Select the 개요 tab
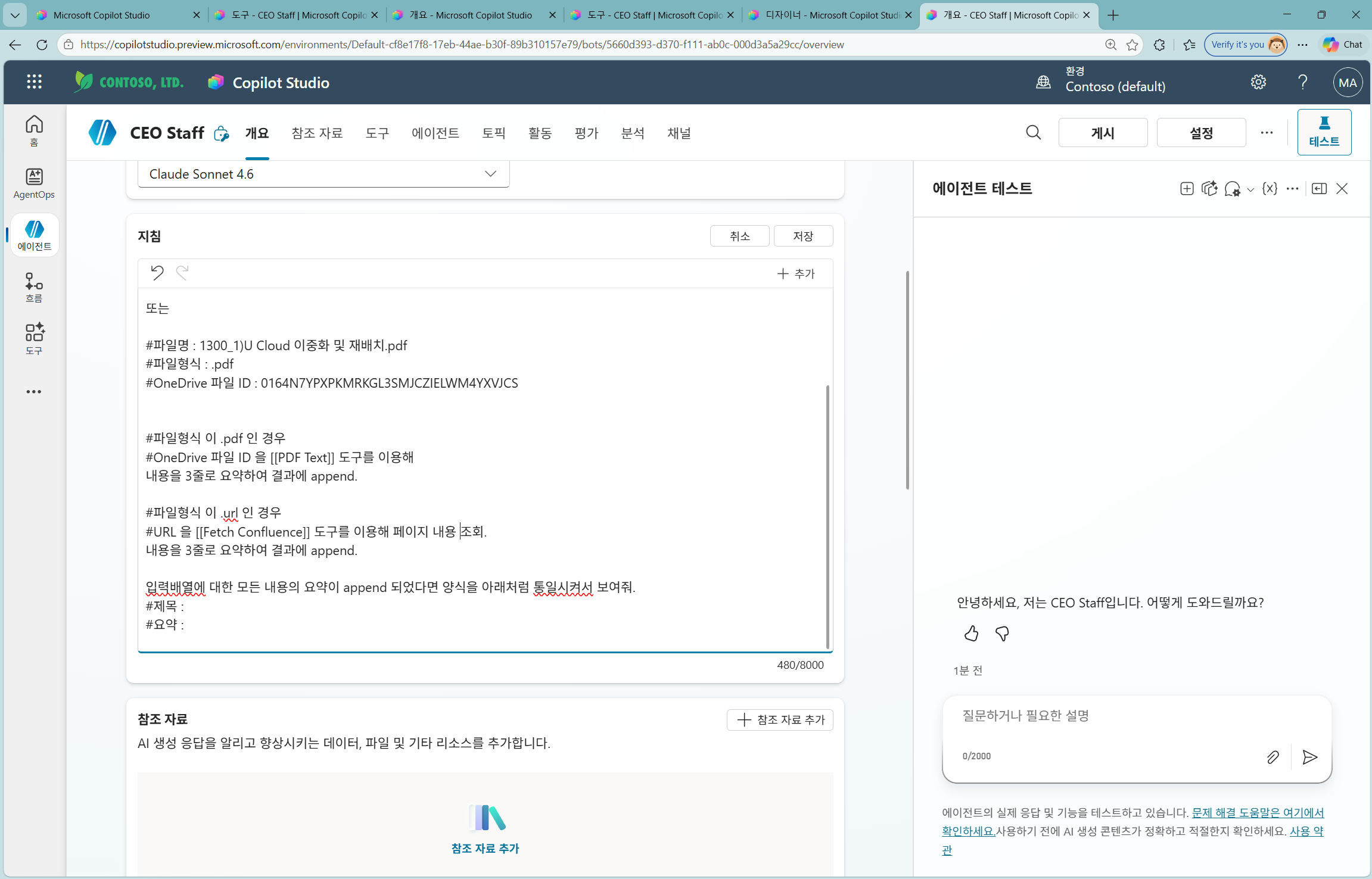The width and height of the screenshot is (1372, 879). point(257,133)
